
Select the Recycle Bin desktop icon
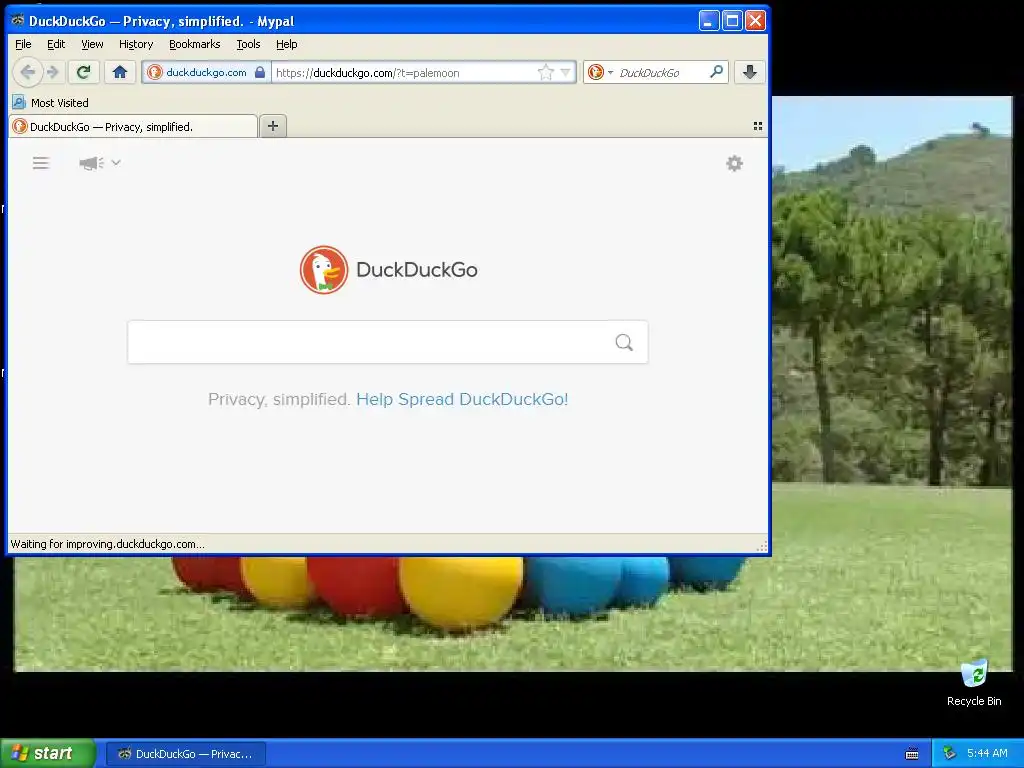point(974,682)
